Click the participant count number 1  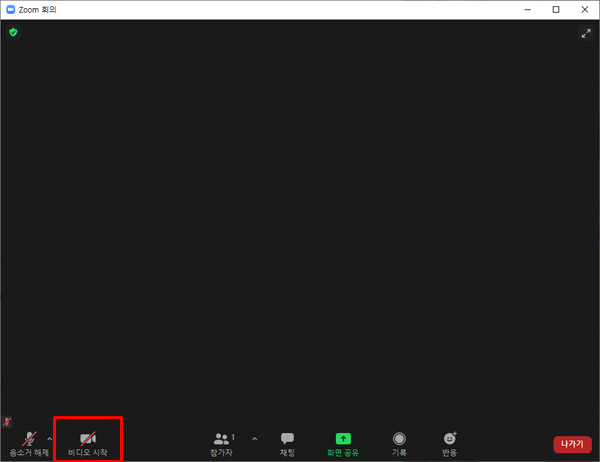point(233,436)
